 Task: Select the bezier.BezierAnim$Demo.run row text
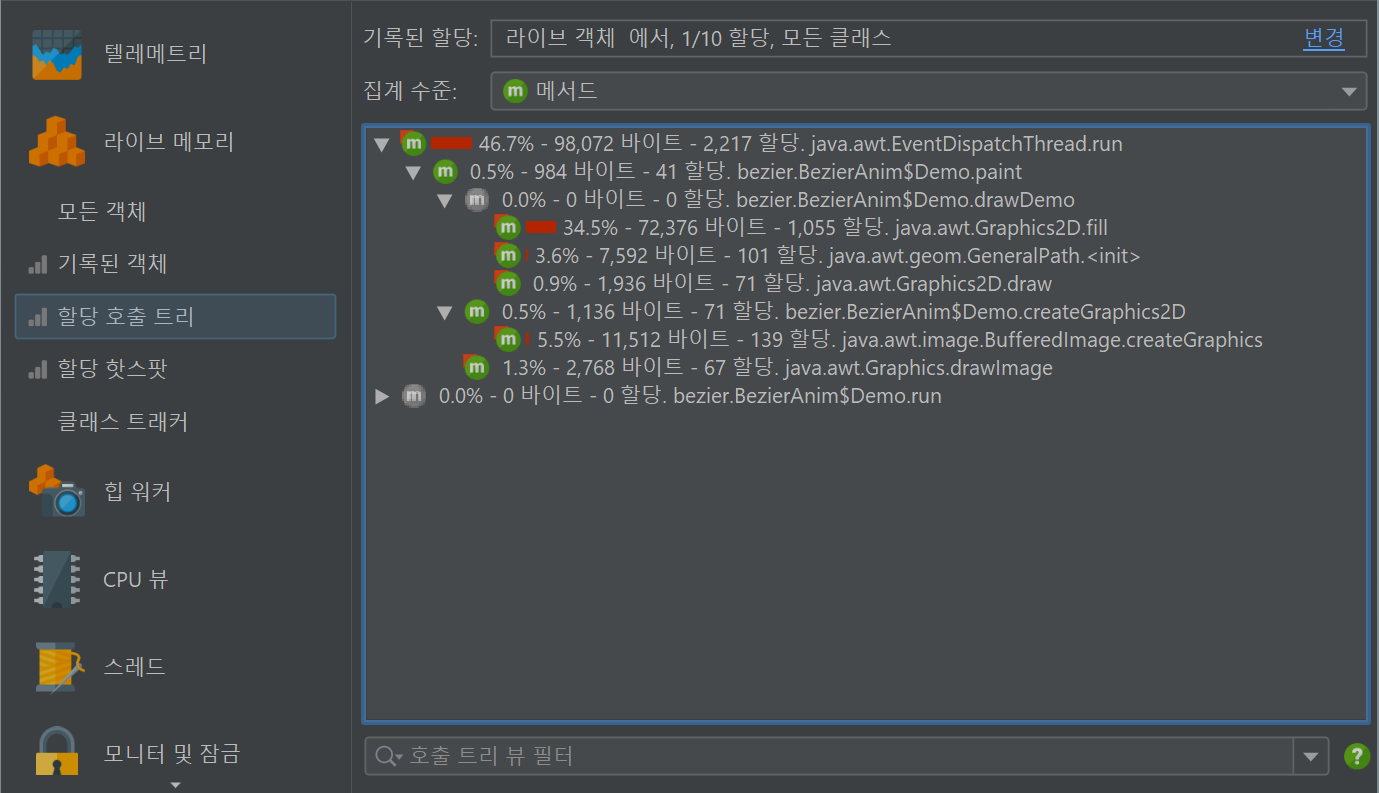coord(690,396)
